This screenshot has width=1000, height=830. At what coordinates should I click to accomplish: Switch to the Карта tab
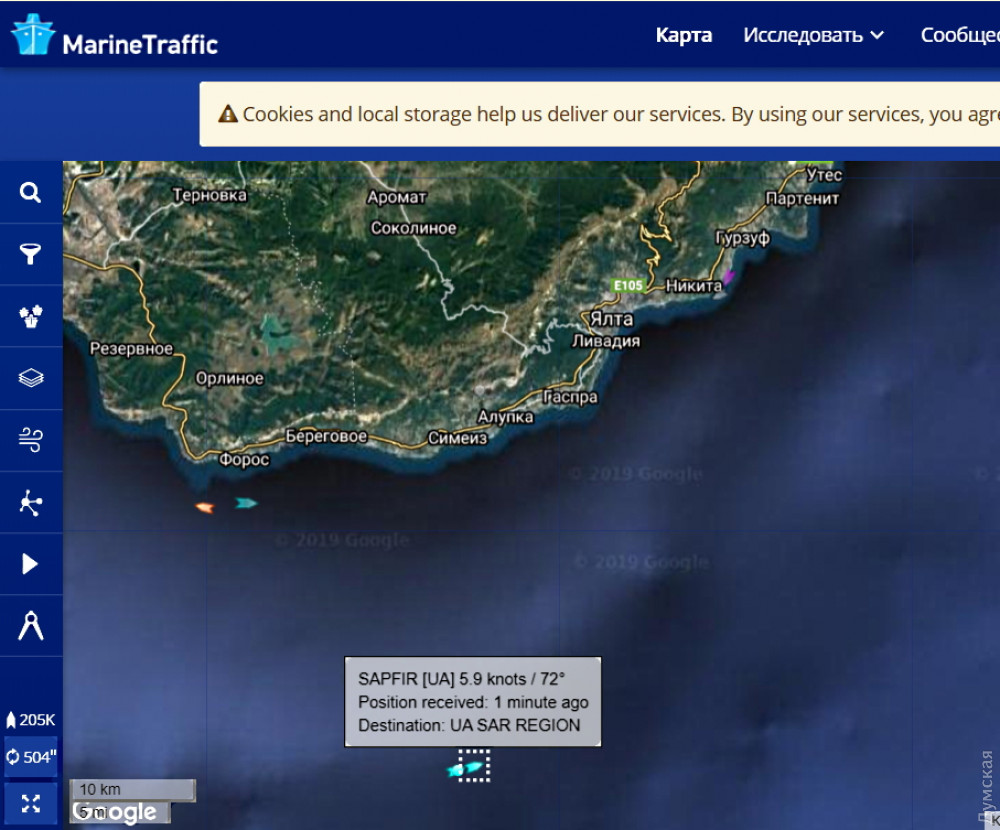click(x=684, y=35)
